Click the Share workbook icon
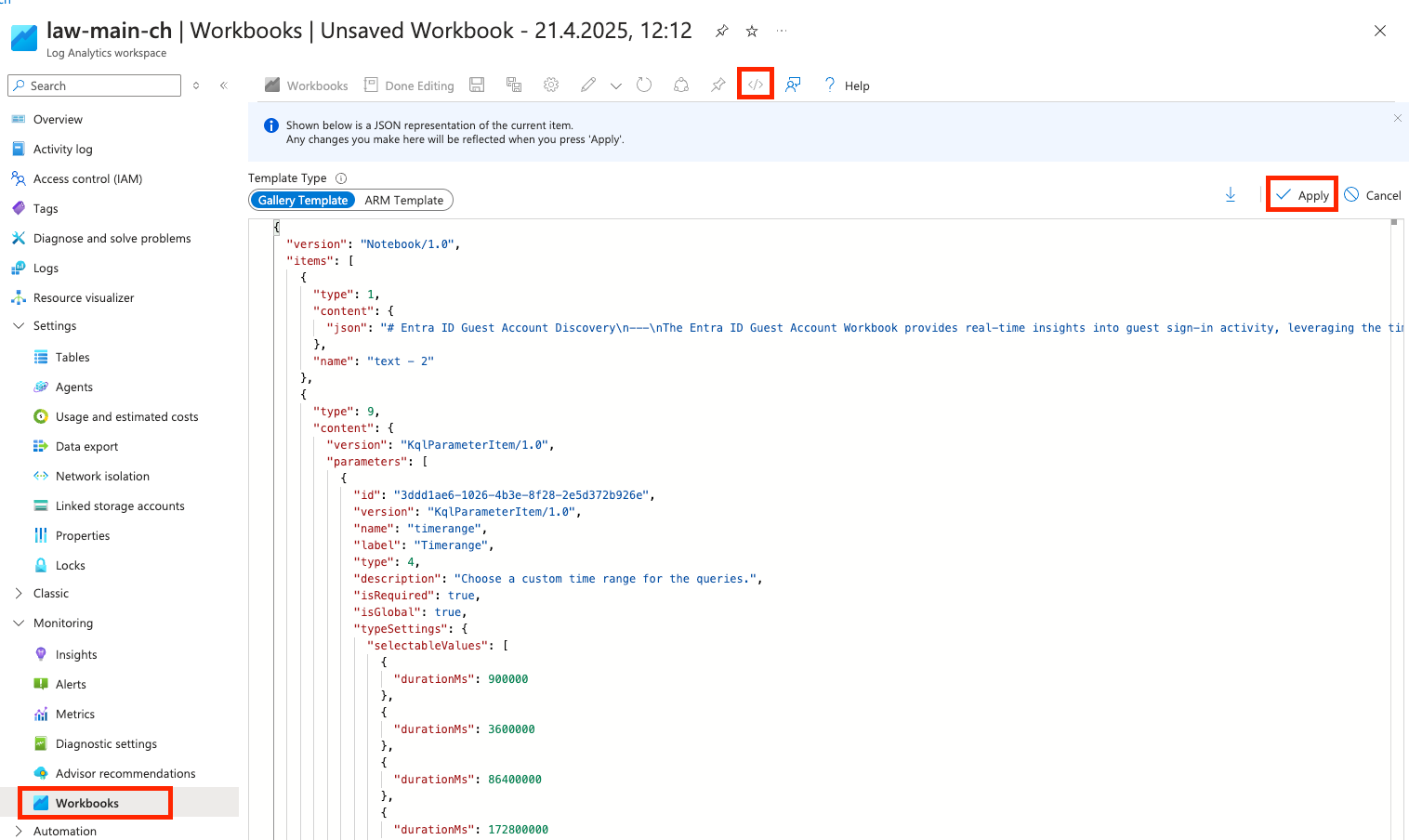Image resolution: width=1409 pixels, height=840 pixels. (681, 85)
